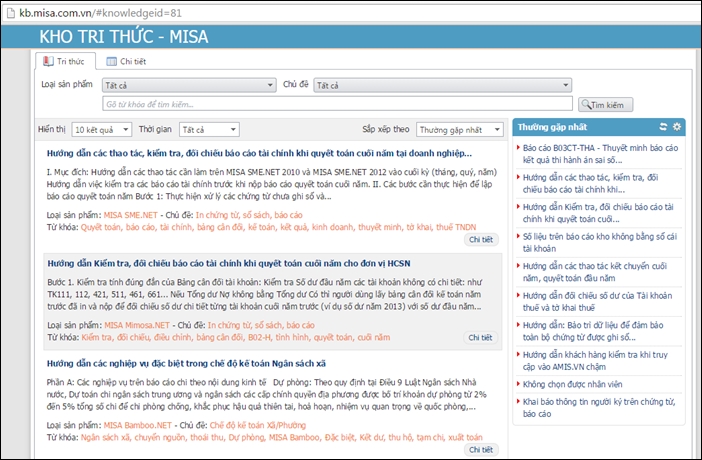Click Chi tiết button of HCSN article
This screenshot has height=460, width=702.
481,338
